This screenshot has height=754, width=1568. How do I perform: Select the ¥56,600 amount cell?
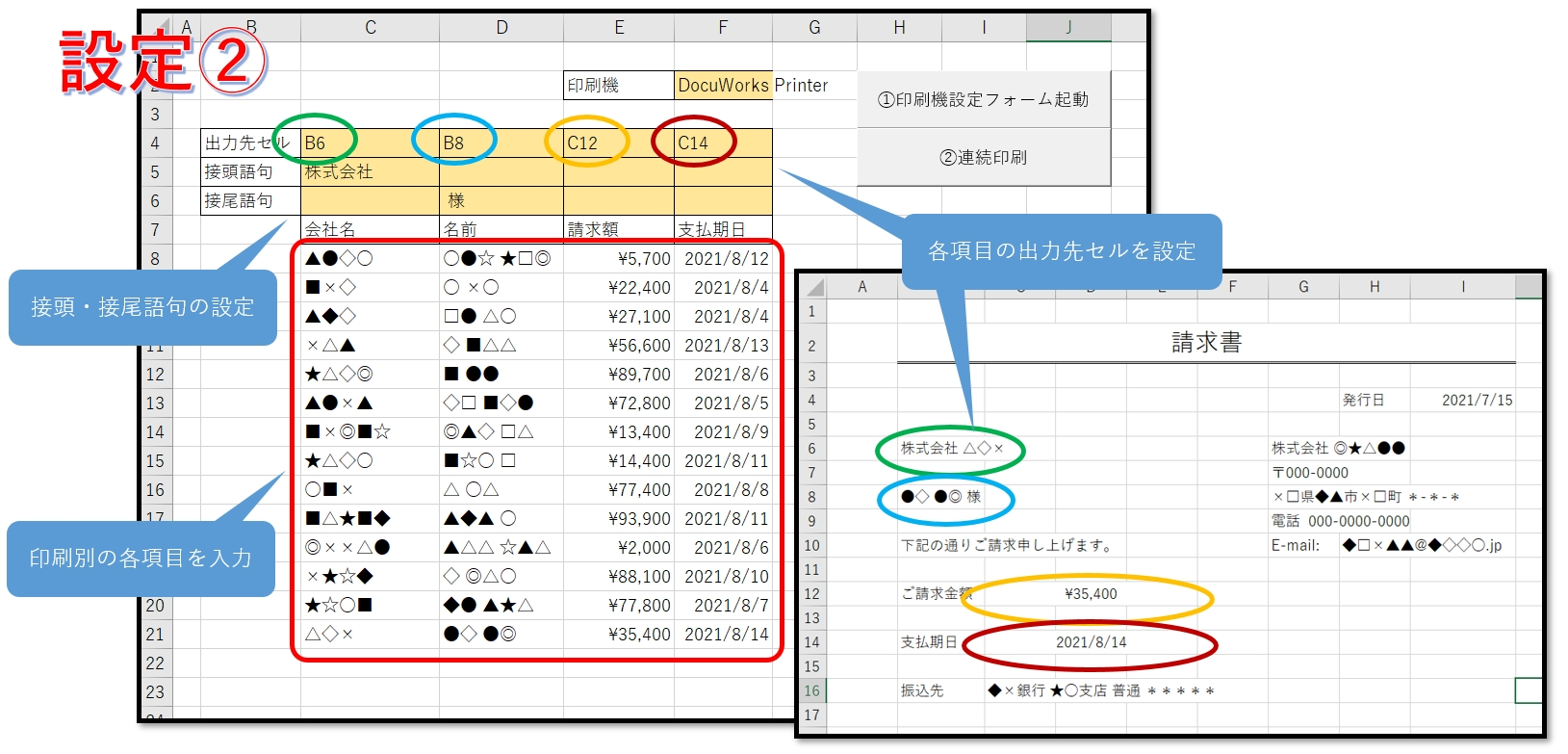point(619,345)
